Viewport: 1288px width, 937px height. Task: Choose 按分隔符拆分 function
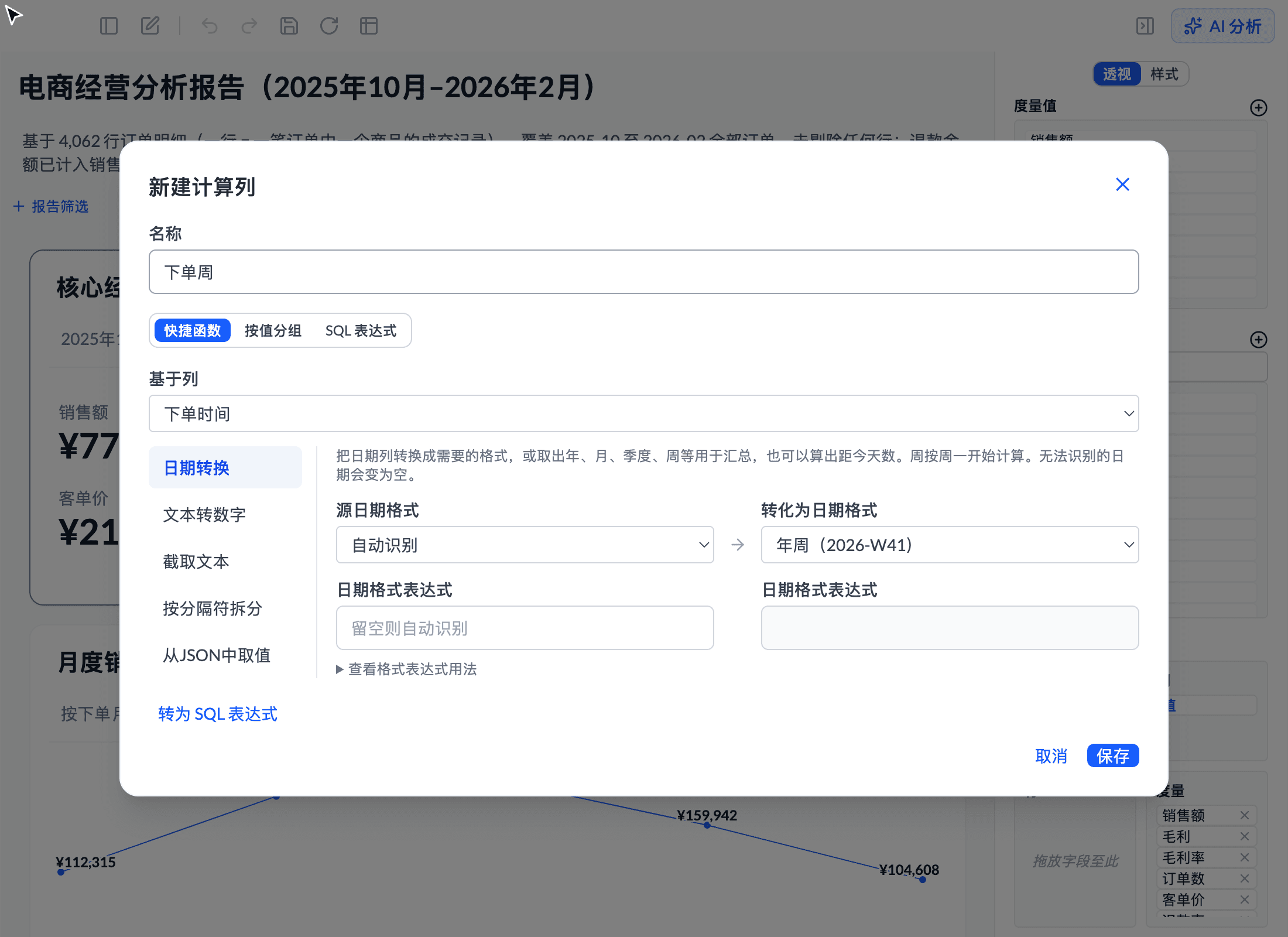225,608
